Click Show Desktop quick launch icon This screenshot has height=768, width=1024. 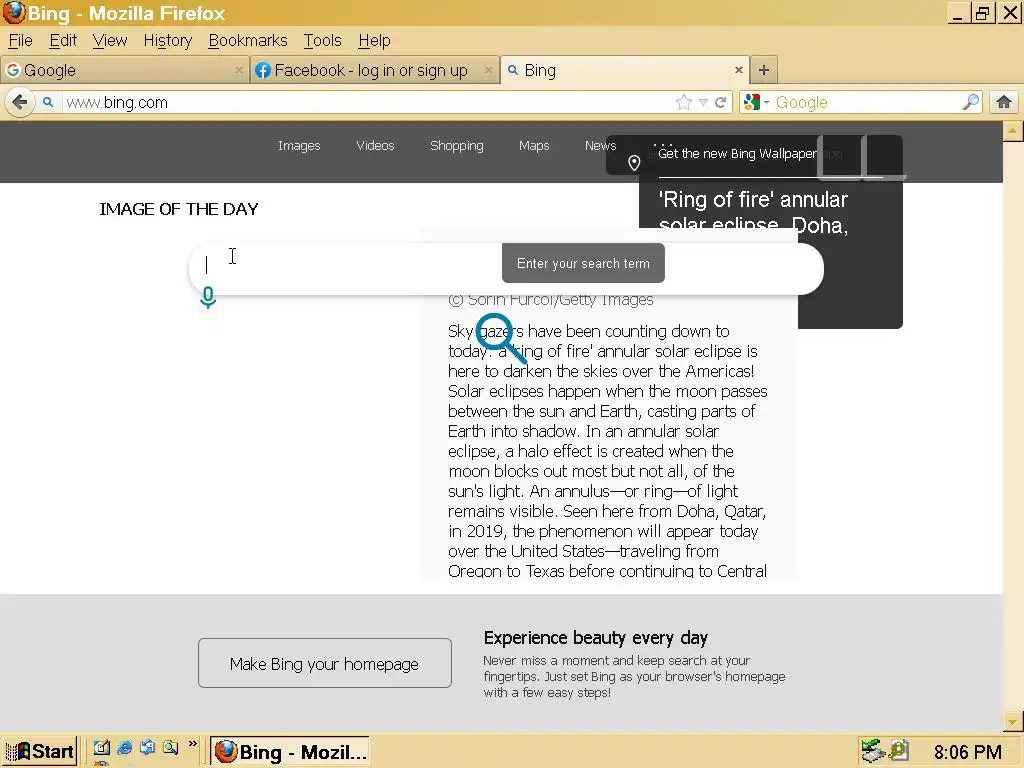(101, 748)
